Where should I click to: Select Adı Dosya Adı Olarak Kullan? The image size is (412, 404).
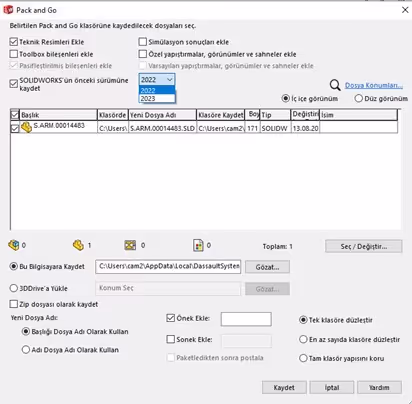26,350
